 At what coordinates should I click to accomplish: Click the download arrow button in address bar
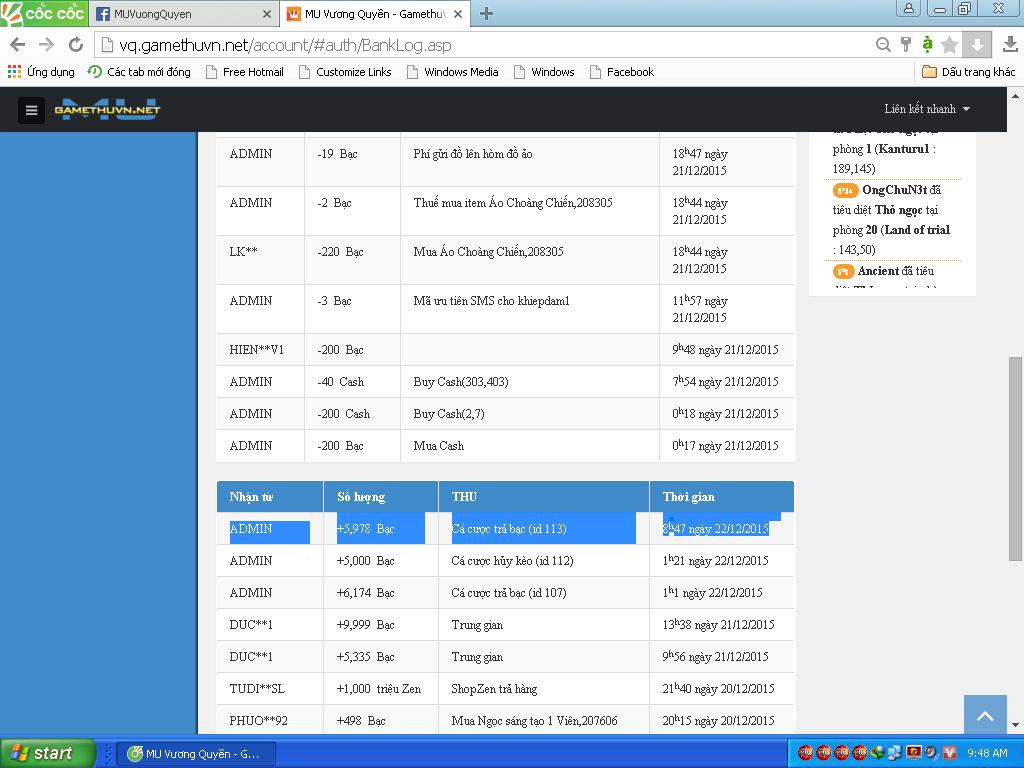click(x=978, y=44)
